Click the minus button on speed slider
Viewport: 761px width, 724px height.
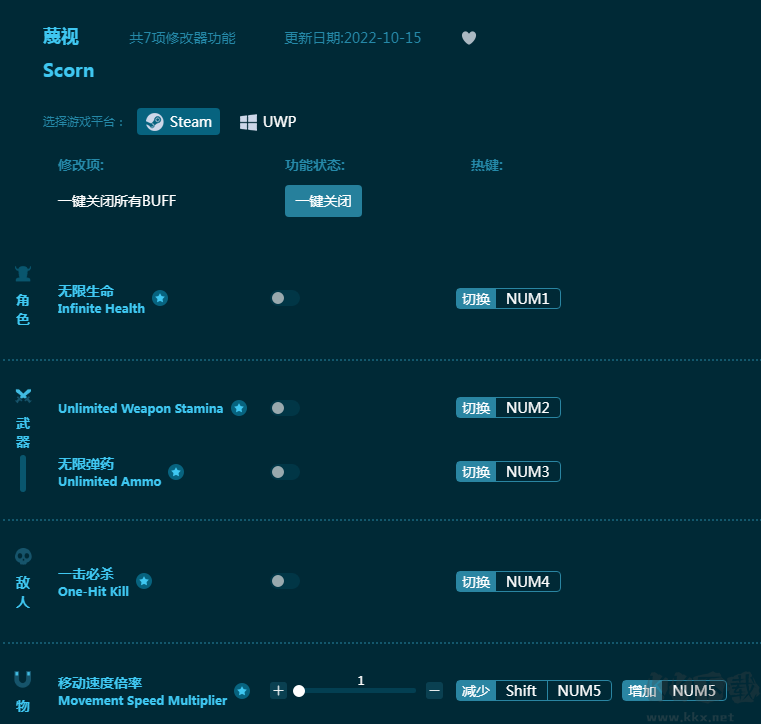(x=434, y=691)
